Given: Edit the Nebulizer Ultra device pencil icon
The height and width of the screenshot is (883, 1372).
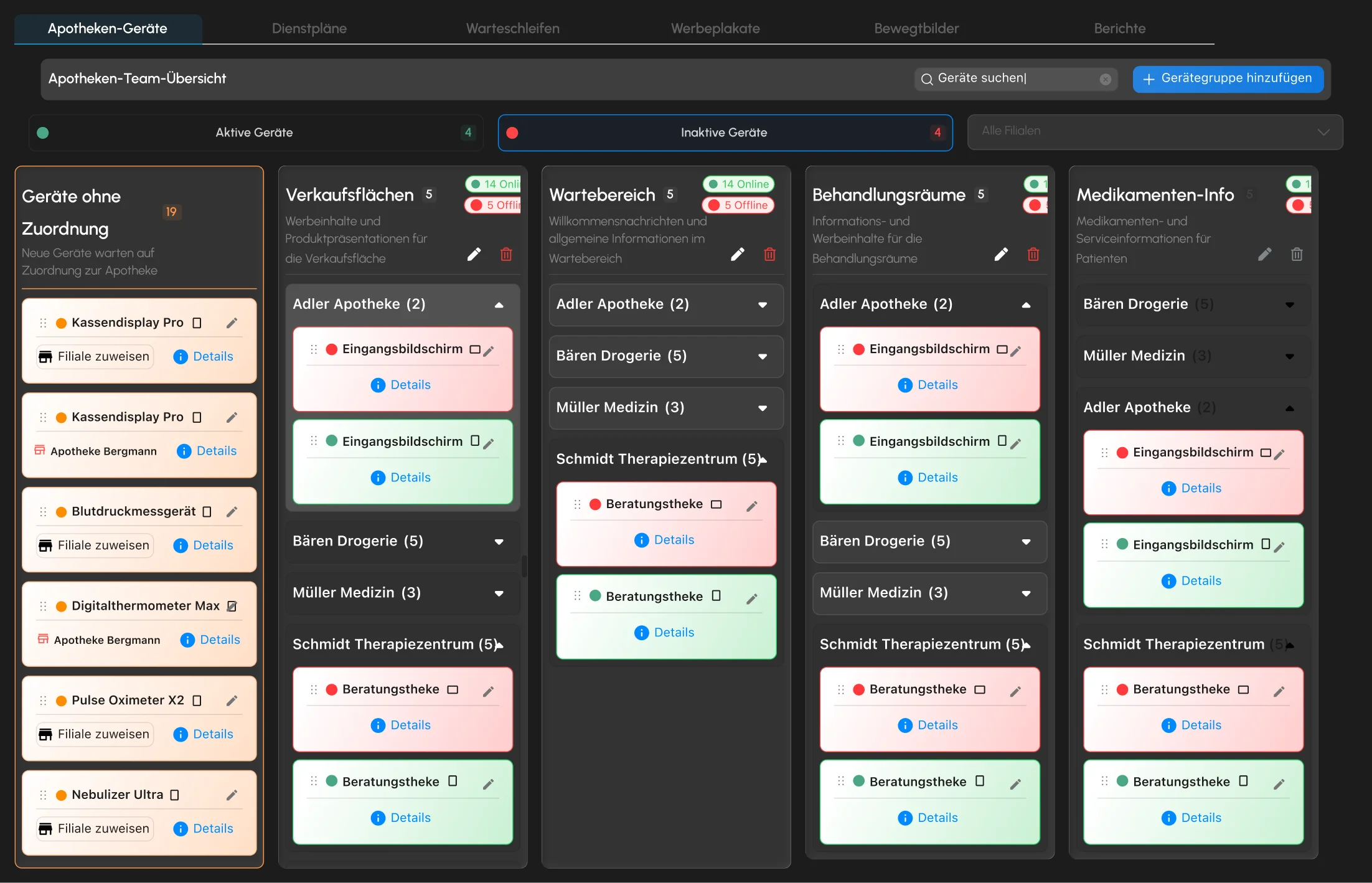Looking at the screenshot, I should tap(232, 795).
